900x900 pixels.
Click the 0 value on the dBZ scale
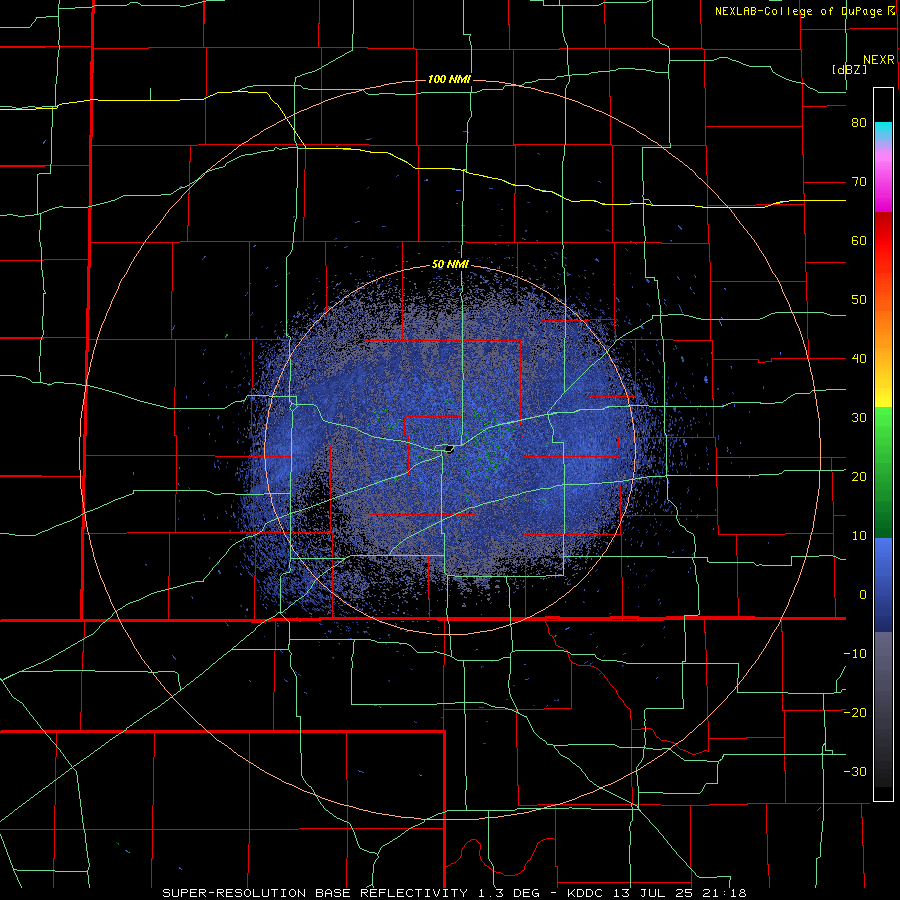(863, 595)
